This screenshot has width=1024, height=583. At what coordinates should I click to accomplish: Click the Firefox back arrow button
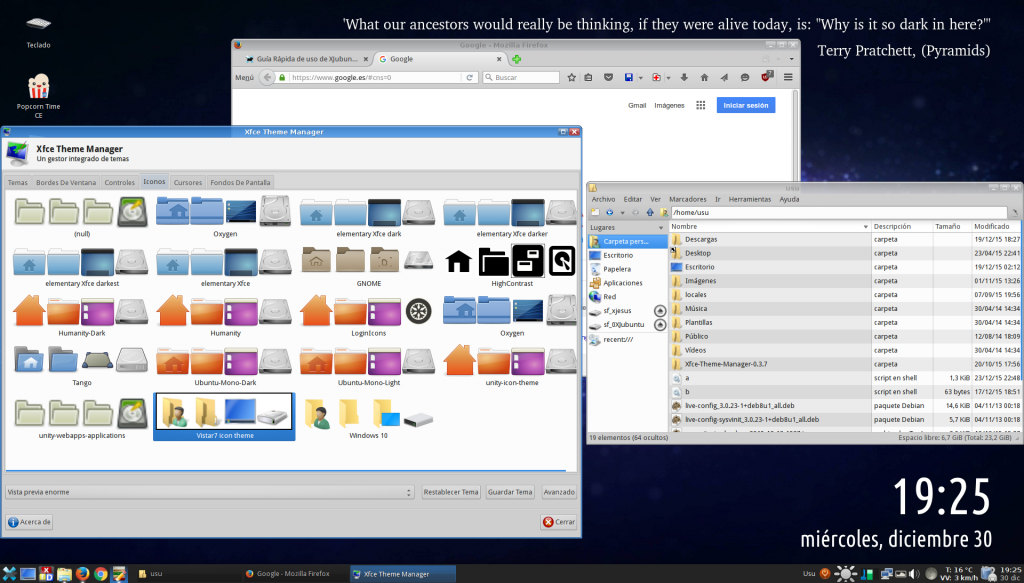tap(266, 77)
